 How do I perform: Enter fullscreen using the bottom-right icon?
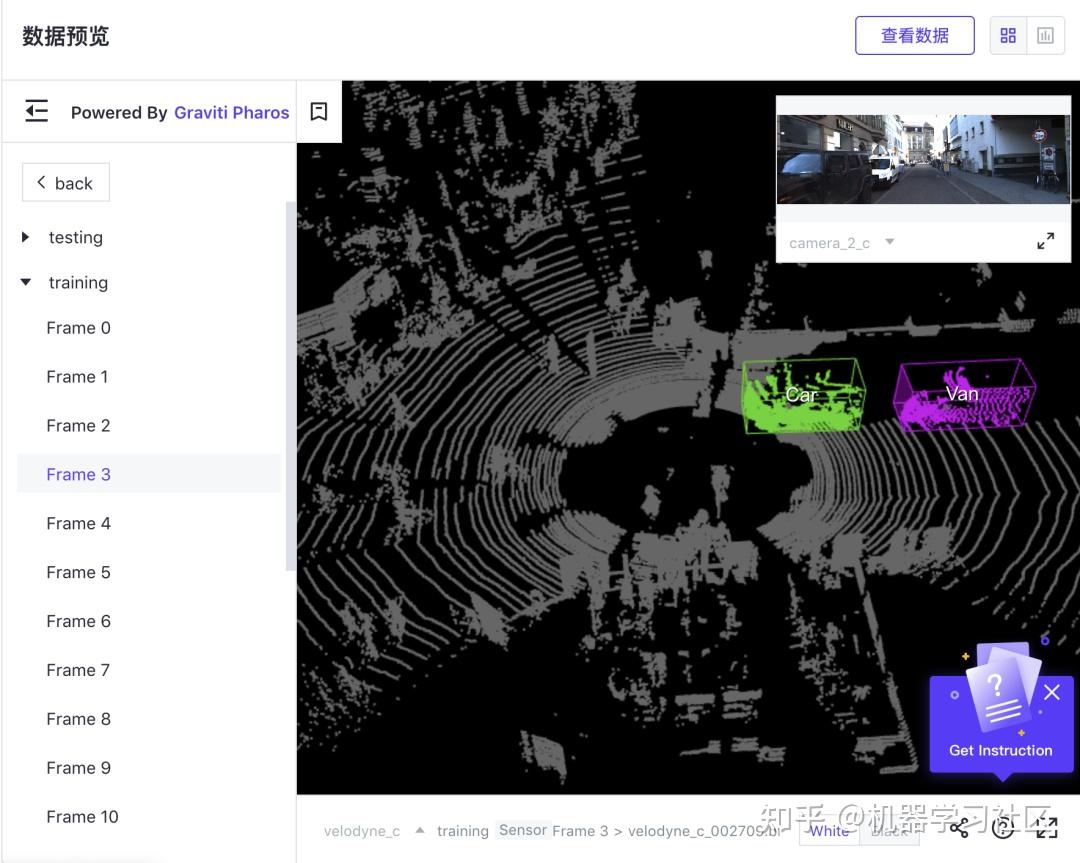[1047, 828]
